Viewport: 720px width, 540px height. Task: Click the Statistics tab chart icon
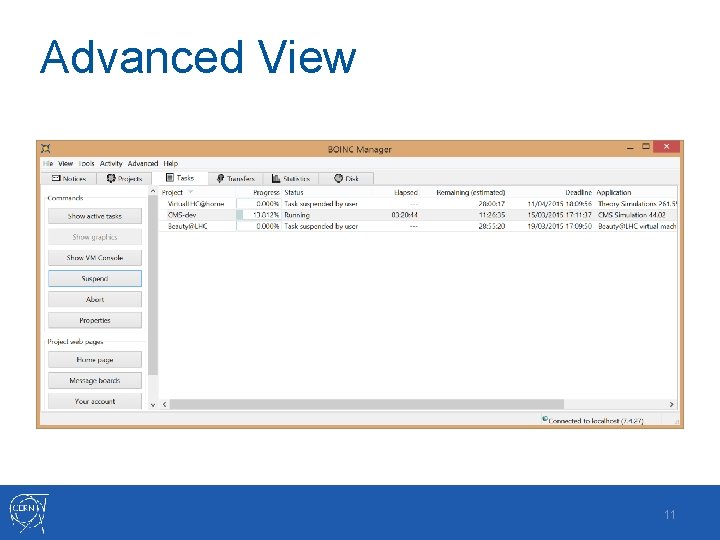tap(276, 178)
